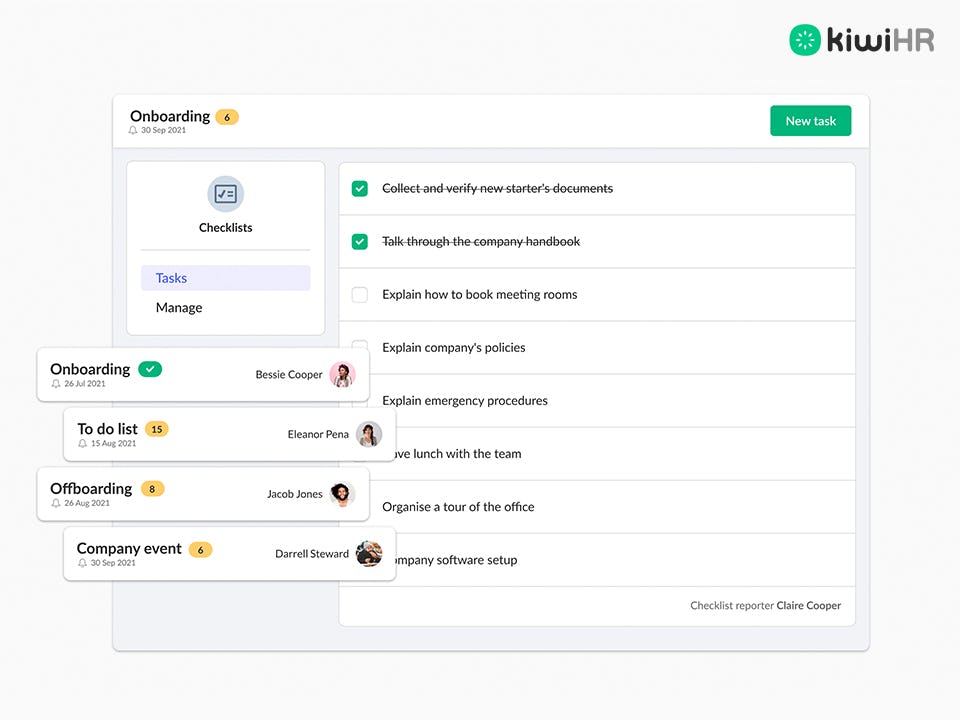Click bell icon next to 15 Aug 2021
The width and height of the screenshot is (960, 720).
click(83, 443)
